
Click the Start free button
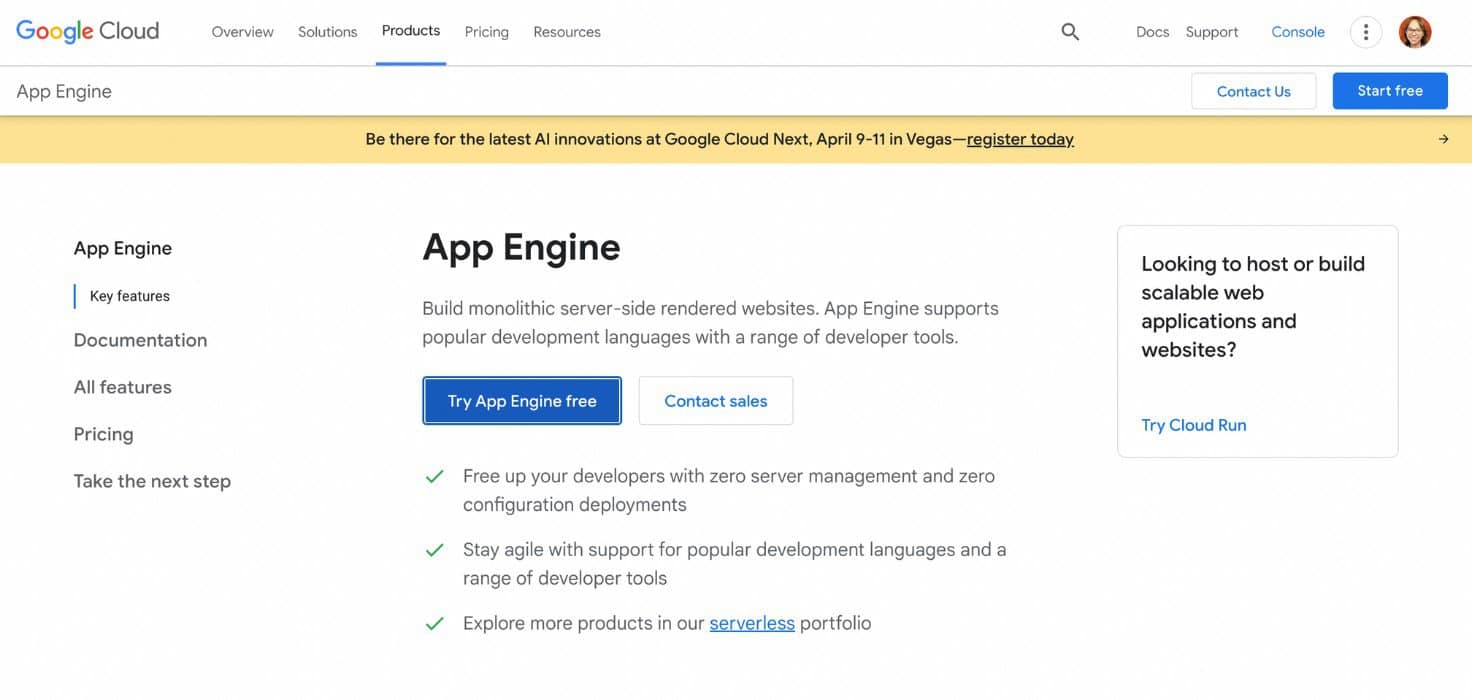tap(1390, 91)
